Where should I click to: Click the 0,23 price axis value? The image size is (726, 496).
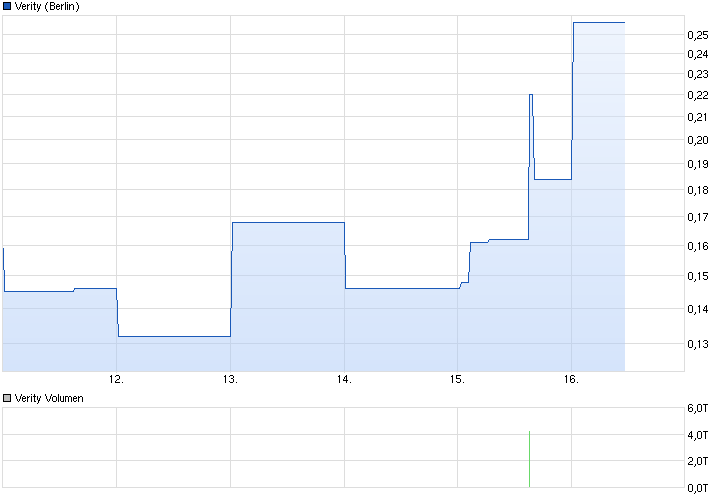698,74
